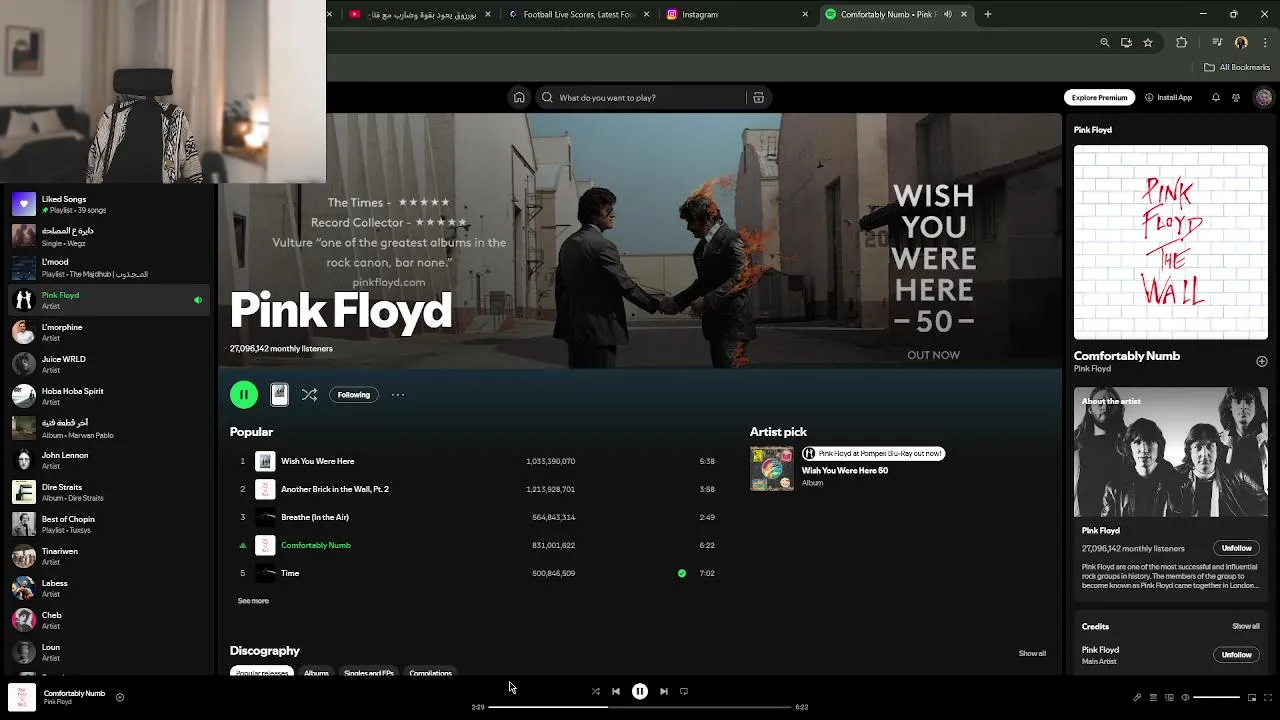
Task: Pause Pink Floyd with green button
Action: point(244,394)
